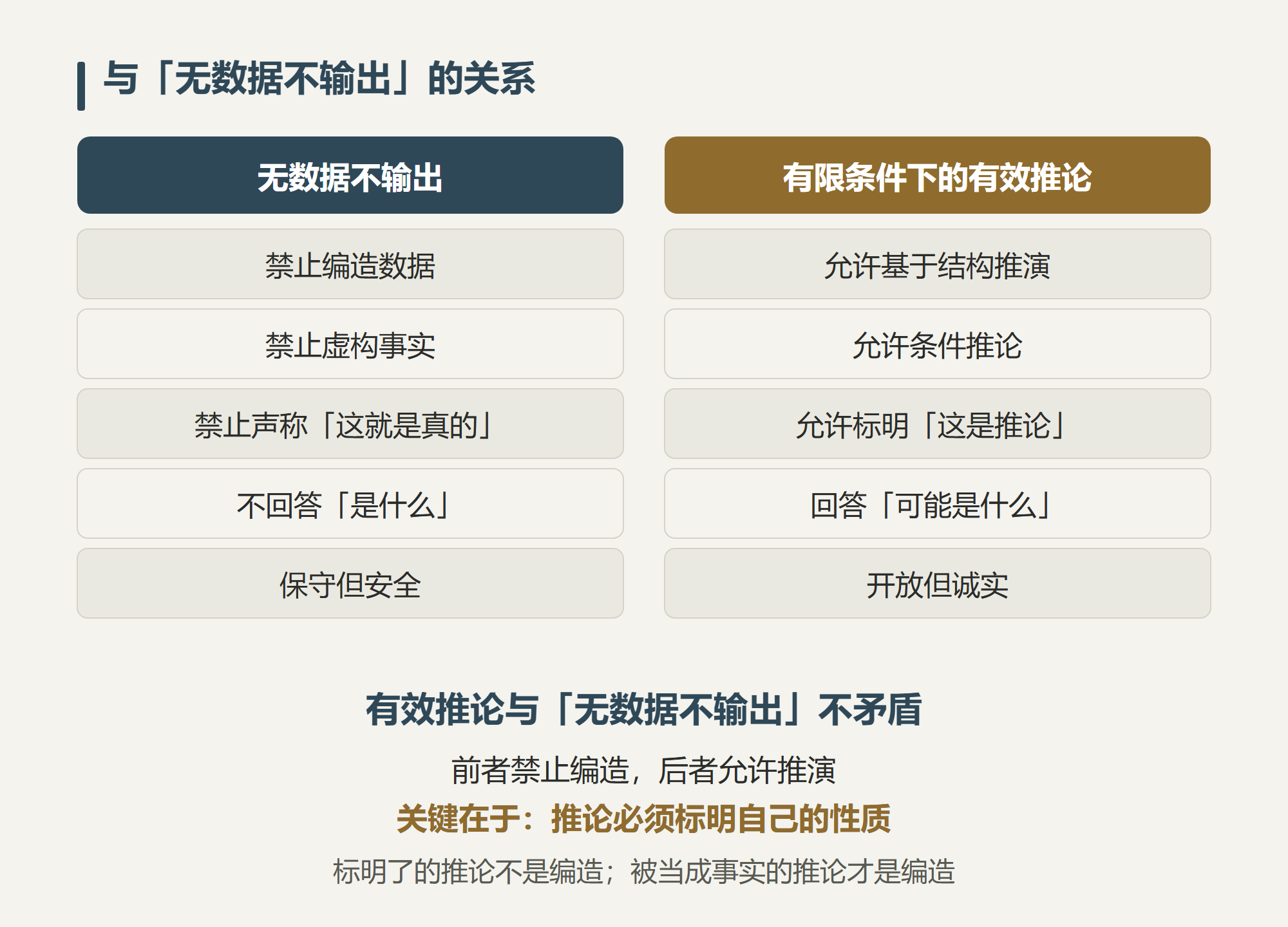Click the dark blue 无数据不输出 header
Image resolution: width=1288 pixels, height=927 pixels.
point(350,175)
